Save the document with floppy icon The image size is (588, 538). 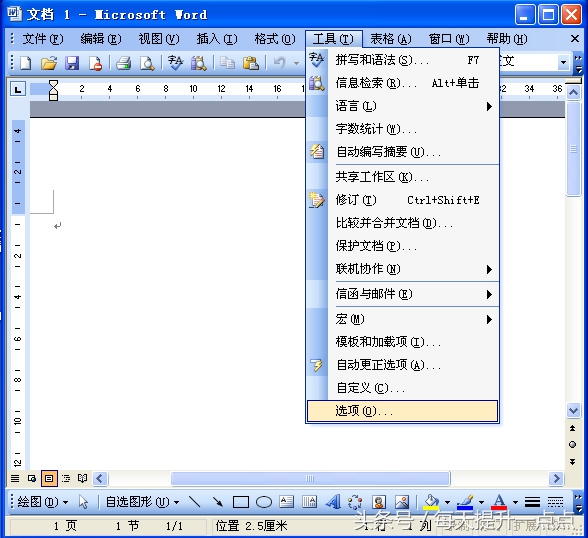coord(72,63)
